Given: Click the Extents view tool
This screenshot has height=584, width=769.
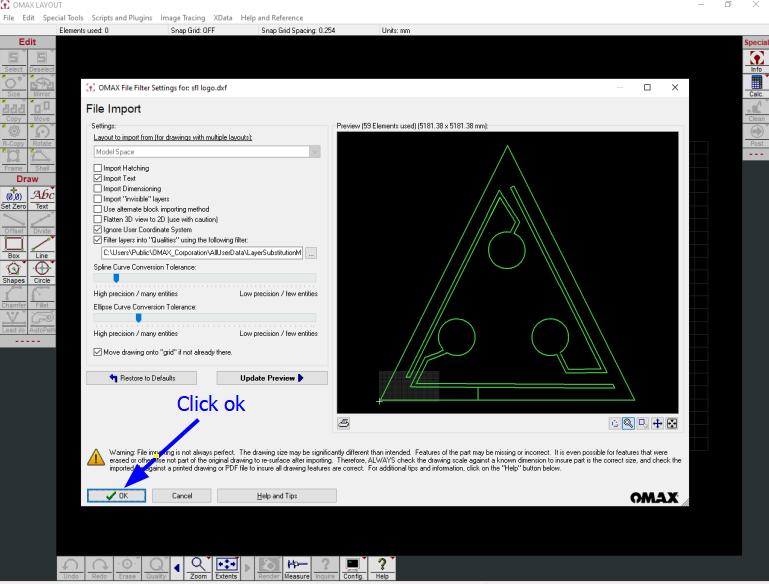Looking at the screenshot, I should tap(226, 569).
